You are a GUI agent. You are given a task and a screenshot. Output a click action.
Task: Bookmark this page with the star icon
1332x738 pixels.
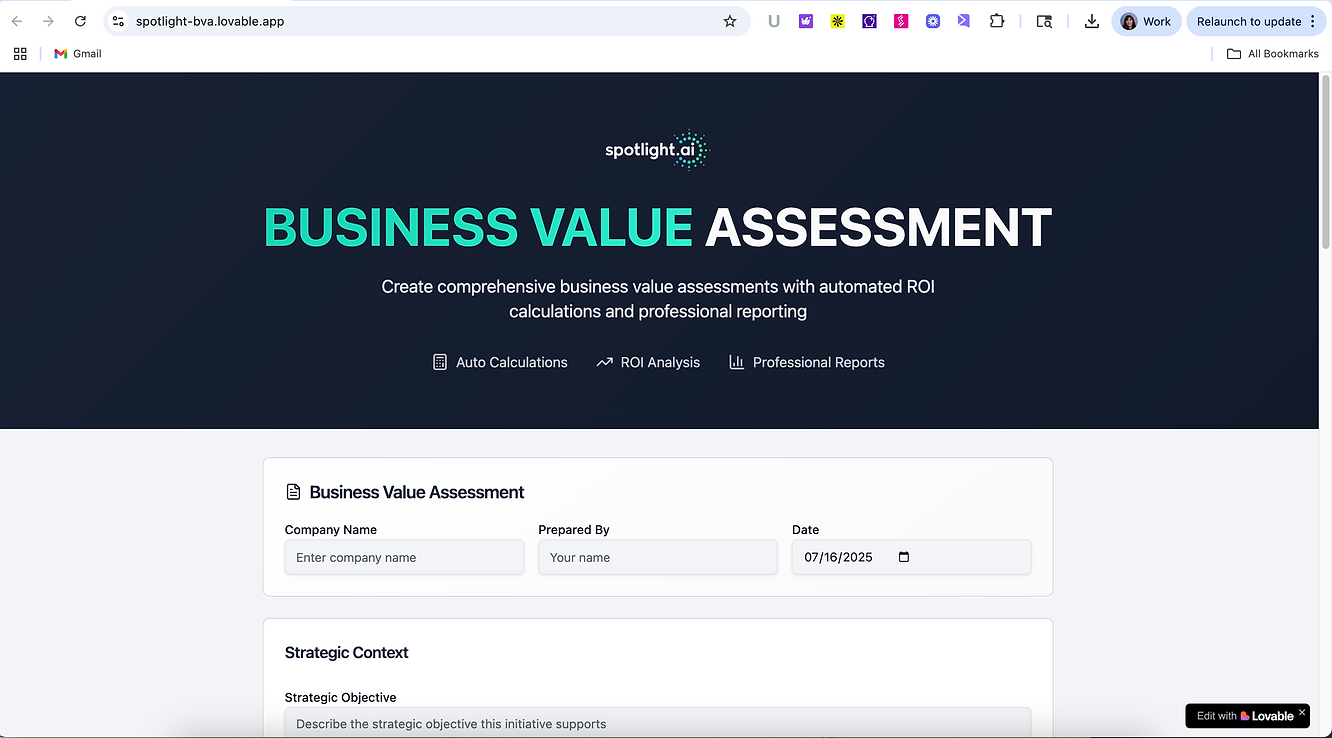[730, 21]
